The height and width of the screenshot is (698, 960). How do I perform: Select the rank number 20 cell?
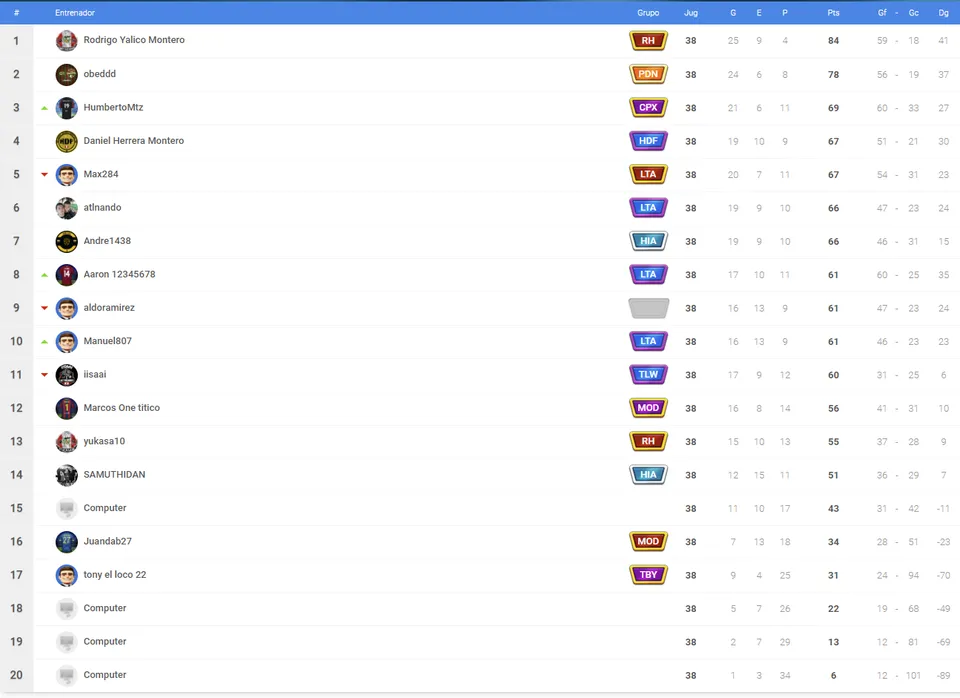pos(17,675)
